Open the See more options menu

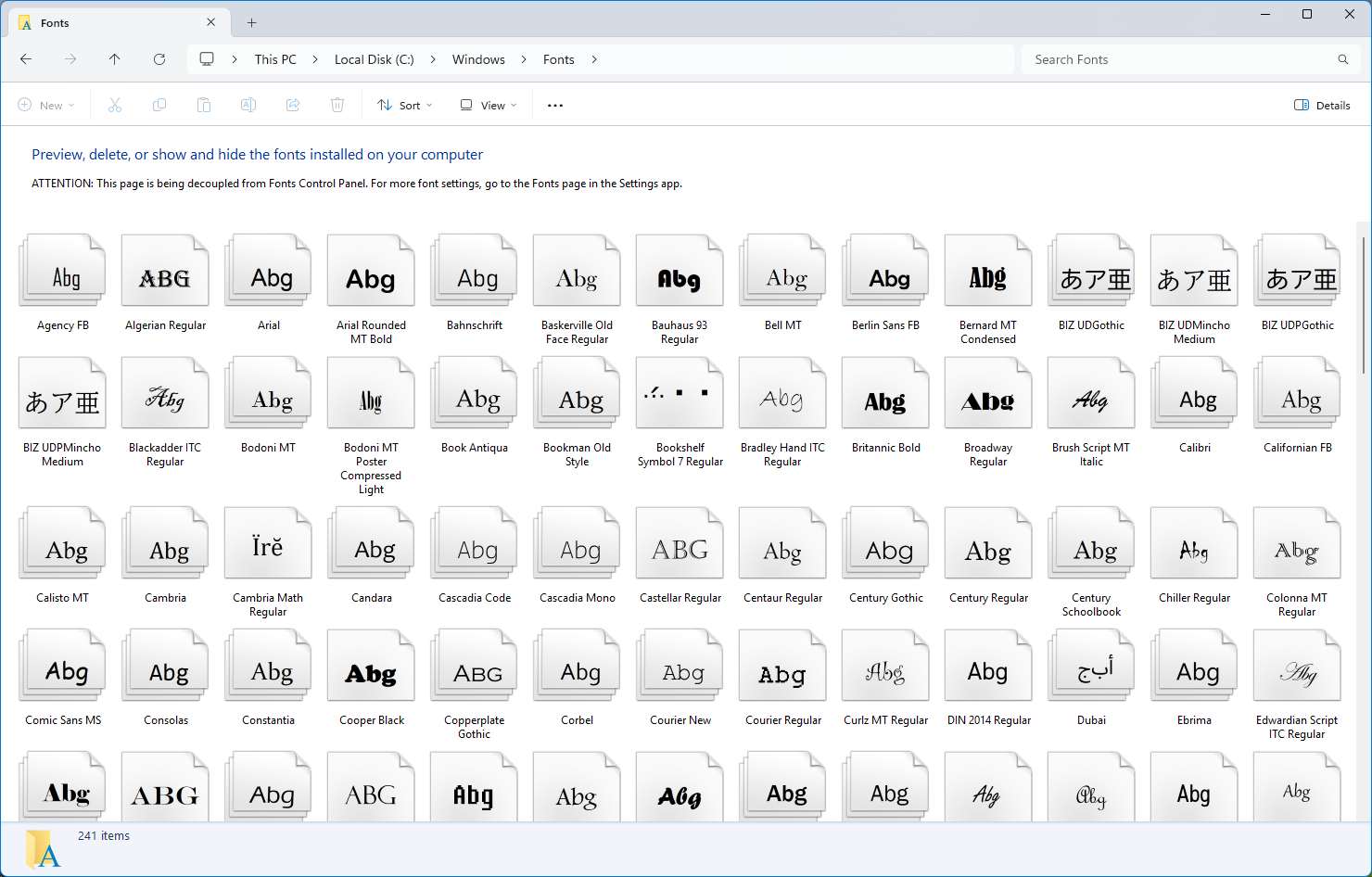(x=555, y=105)
